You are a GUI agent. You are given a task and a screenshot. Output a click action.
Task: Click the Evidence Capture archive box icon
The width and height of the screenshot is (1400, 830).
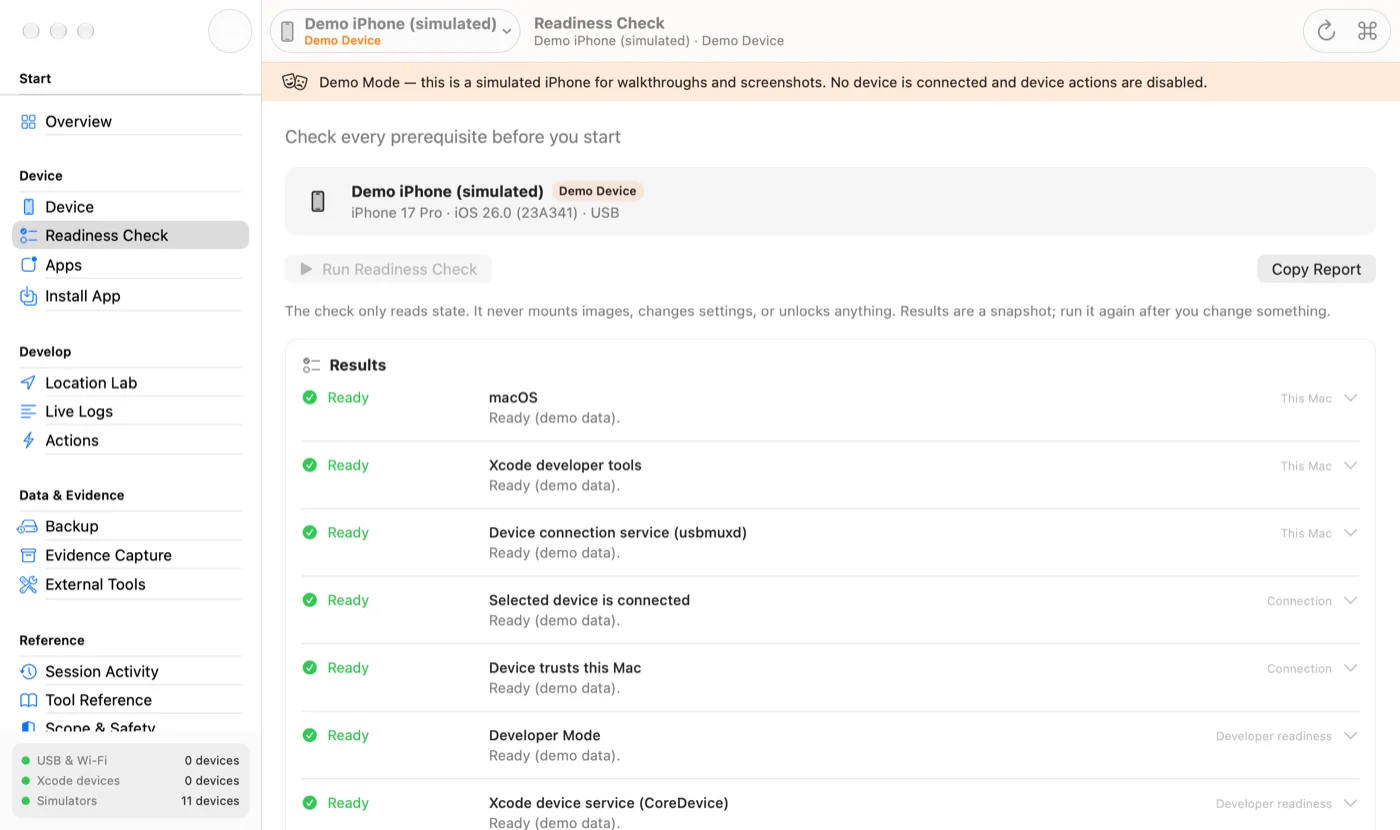(x=28, y=555)
